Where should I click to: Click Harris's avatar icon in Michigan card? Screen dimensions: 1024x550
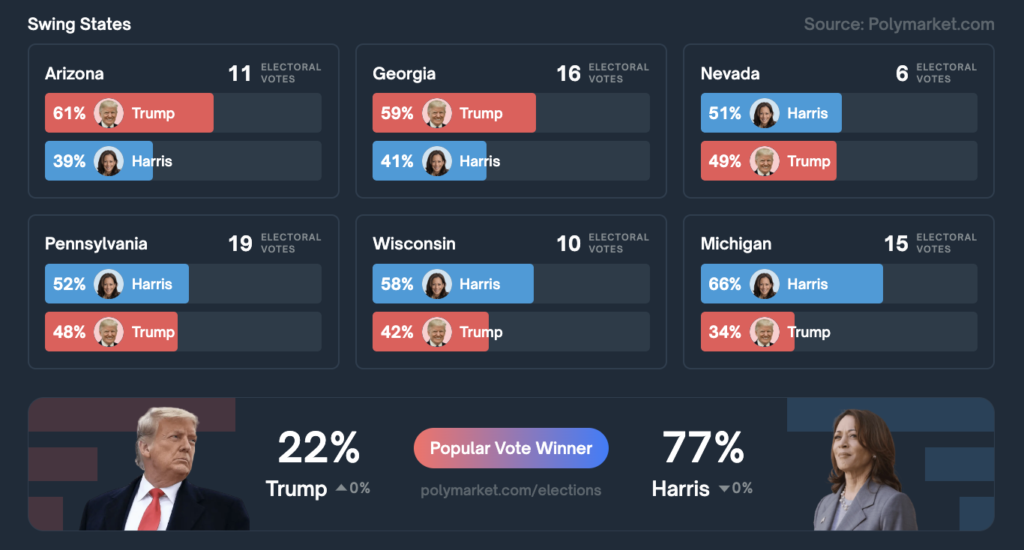[765, 284]
